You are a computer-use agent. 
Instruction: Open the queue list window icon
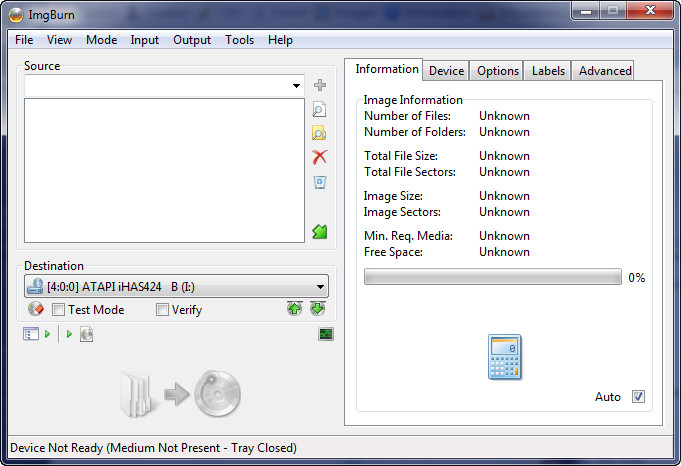pyautogui.click(x=31, y=334)
